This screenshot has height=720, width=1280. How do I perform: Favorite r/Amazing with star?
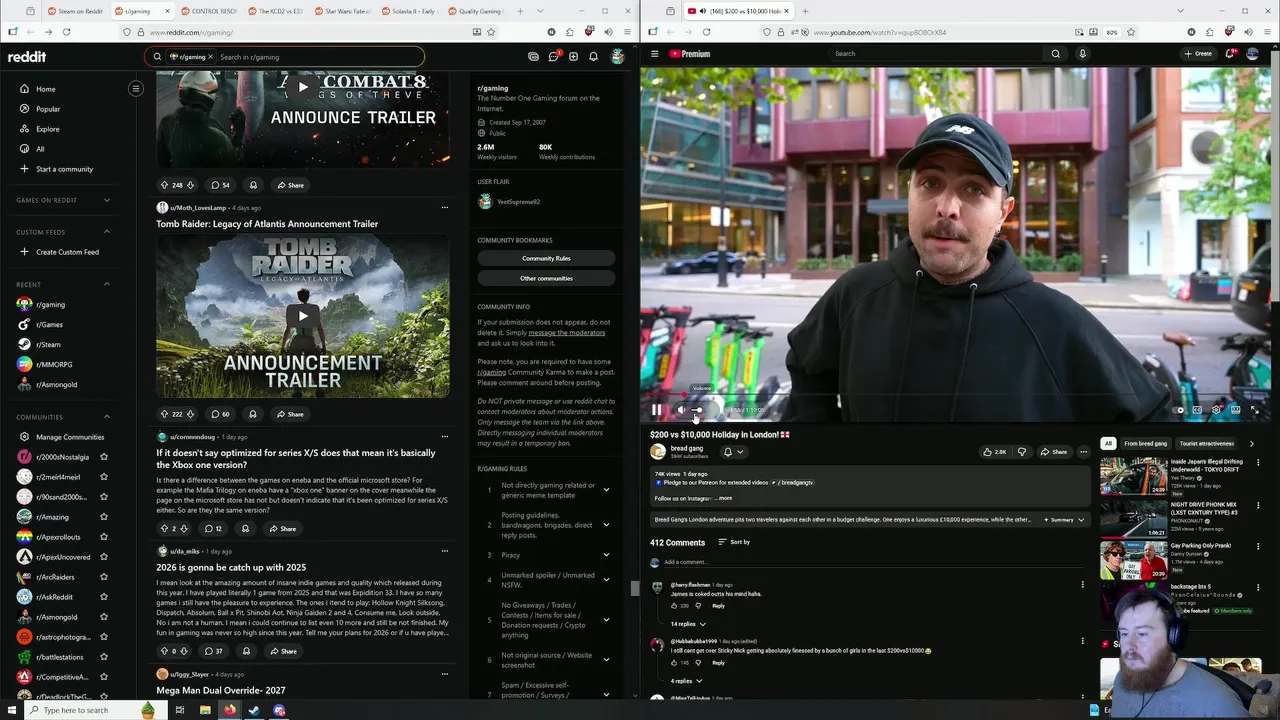[104, 517]
